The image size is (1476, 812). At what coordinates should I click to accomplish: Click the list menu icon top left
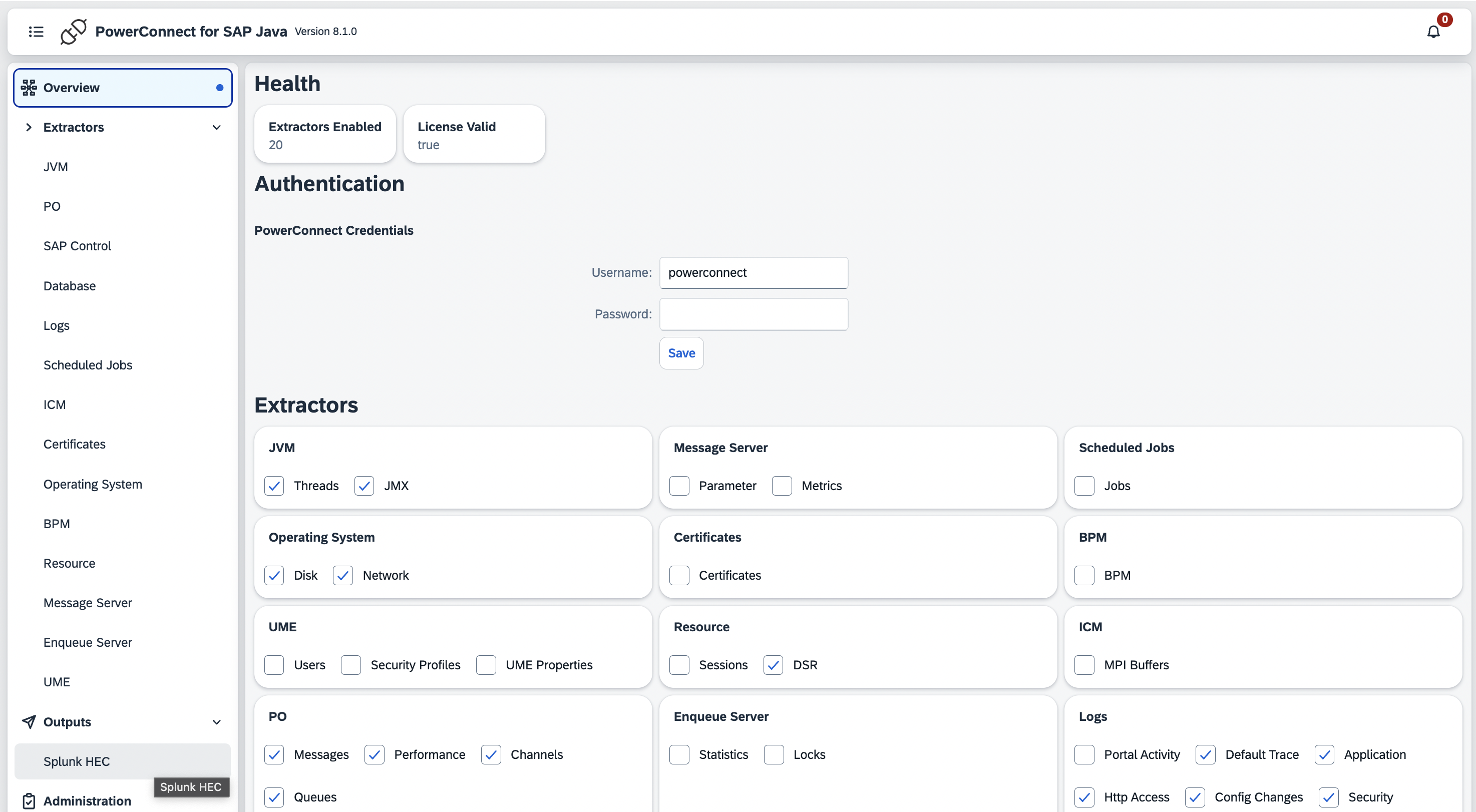click(36, 32)
